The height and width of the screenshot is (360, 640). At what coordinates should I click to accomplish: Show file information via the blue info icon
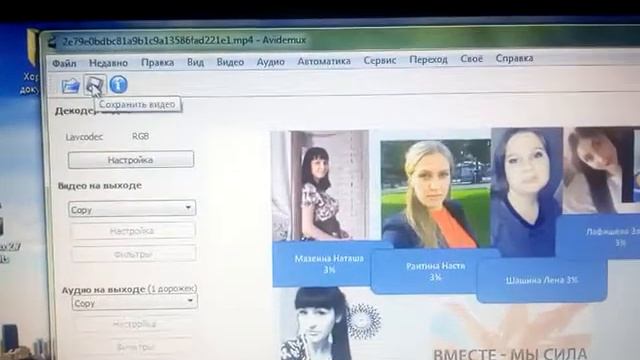pos(118,84)
